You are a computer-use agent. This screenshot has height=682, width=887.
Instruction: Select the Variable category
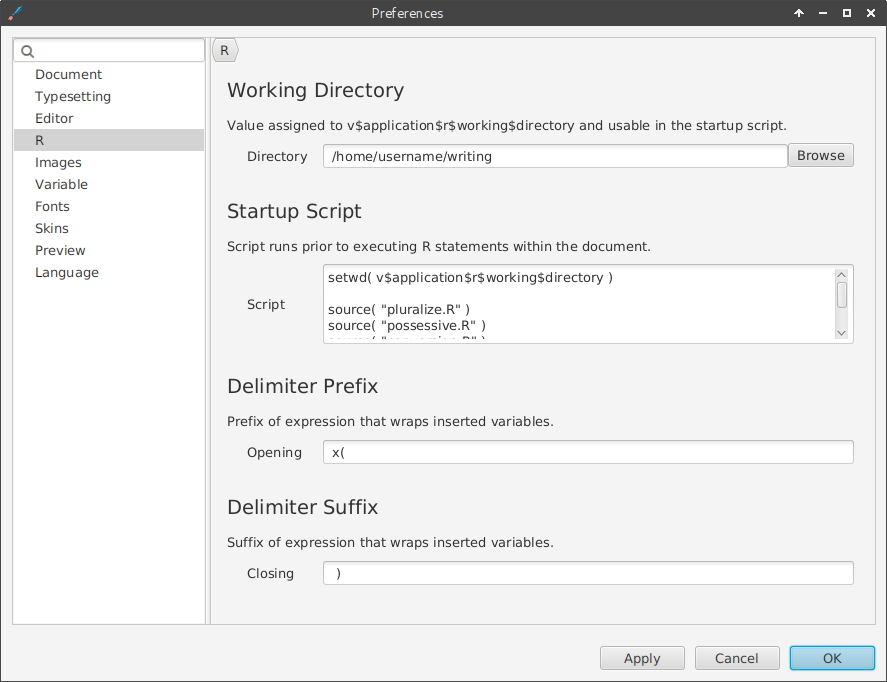coord(61,184)
